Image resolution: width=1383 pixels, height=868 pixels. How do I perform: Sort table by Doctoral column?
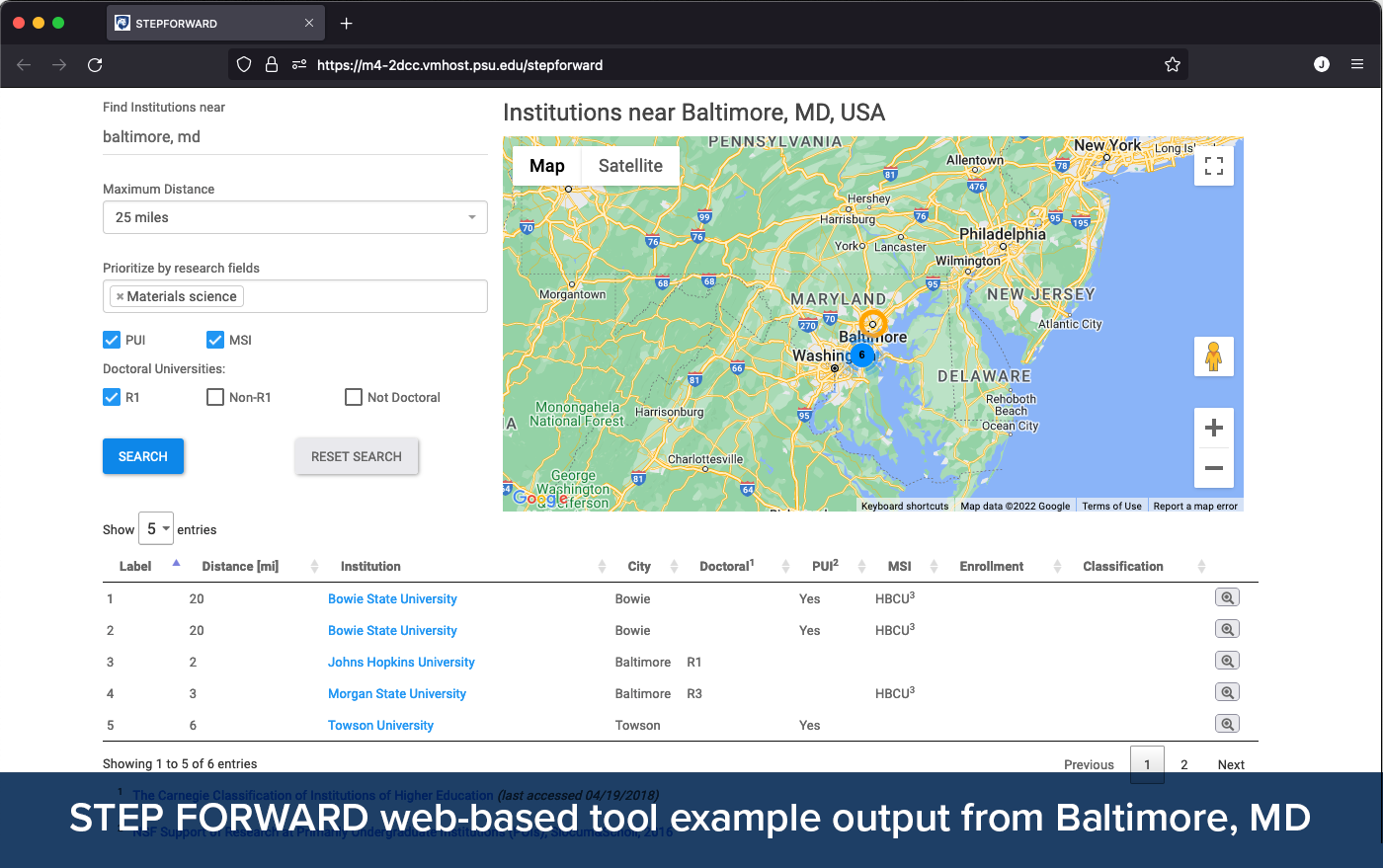[741, 566]
